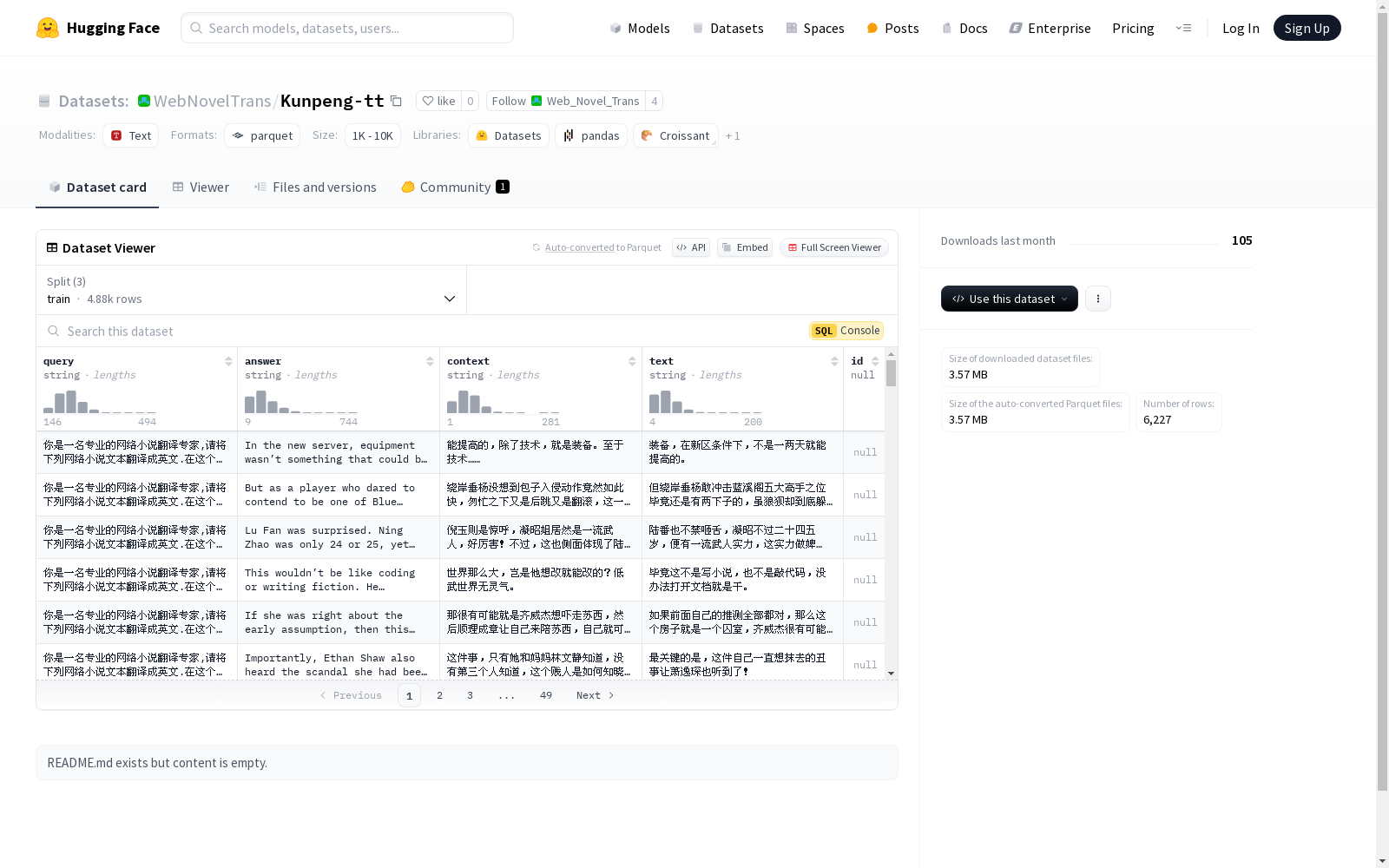Open the Full Screen Viewer
This screenshot has height=868, width=1389.
tap(834, 247)
